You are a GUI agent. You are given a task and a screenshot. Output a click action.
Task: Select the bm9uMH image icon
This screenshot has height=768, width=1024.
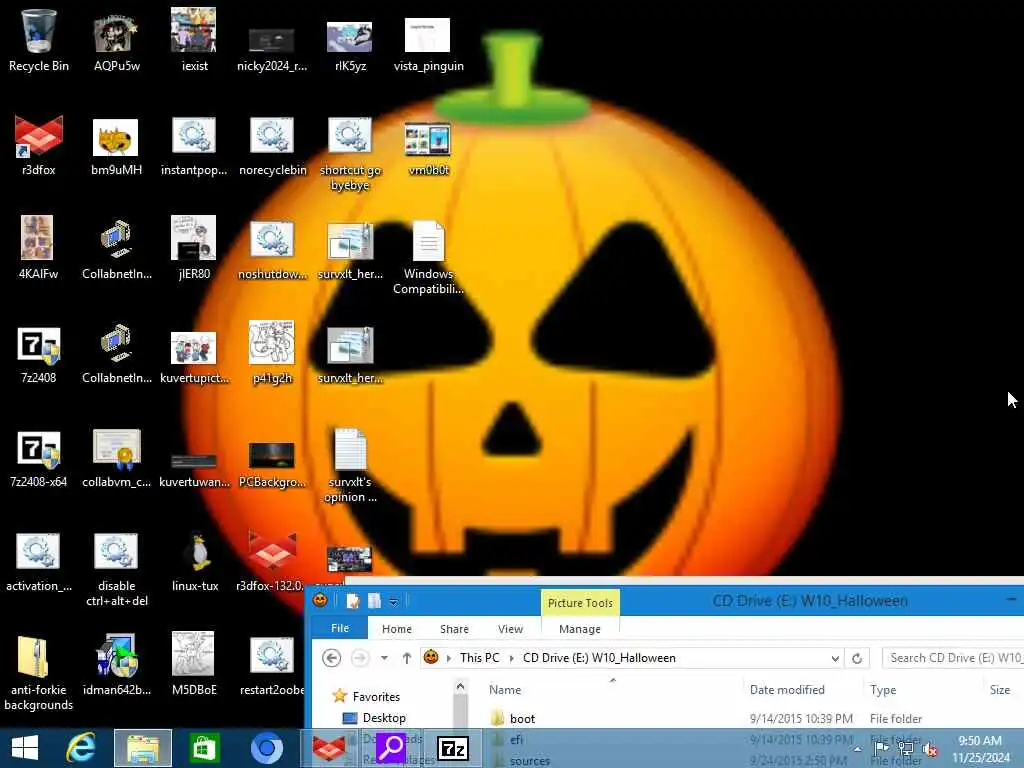(x=116, y=145)
